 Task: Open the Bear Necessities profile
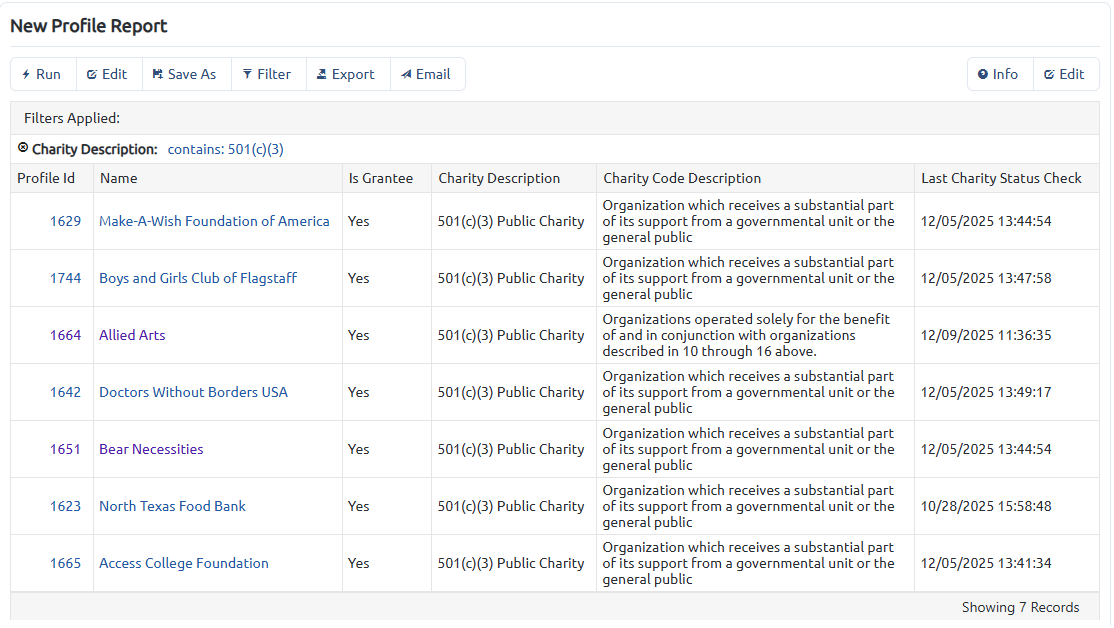coord(151,449)
